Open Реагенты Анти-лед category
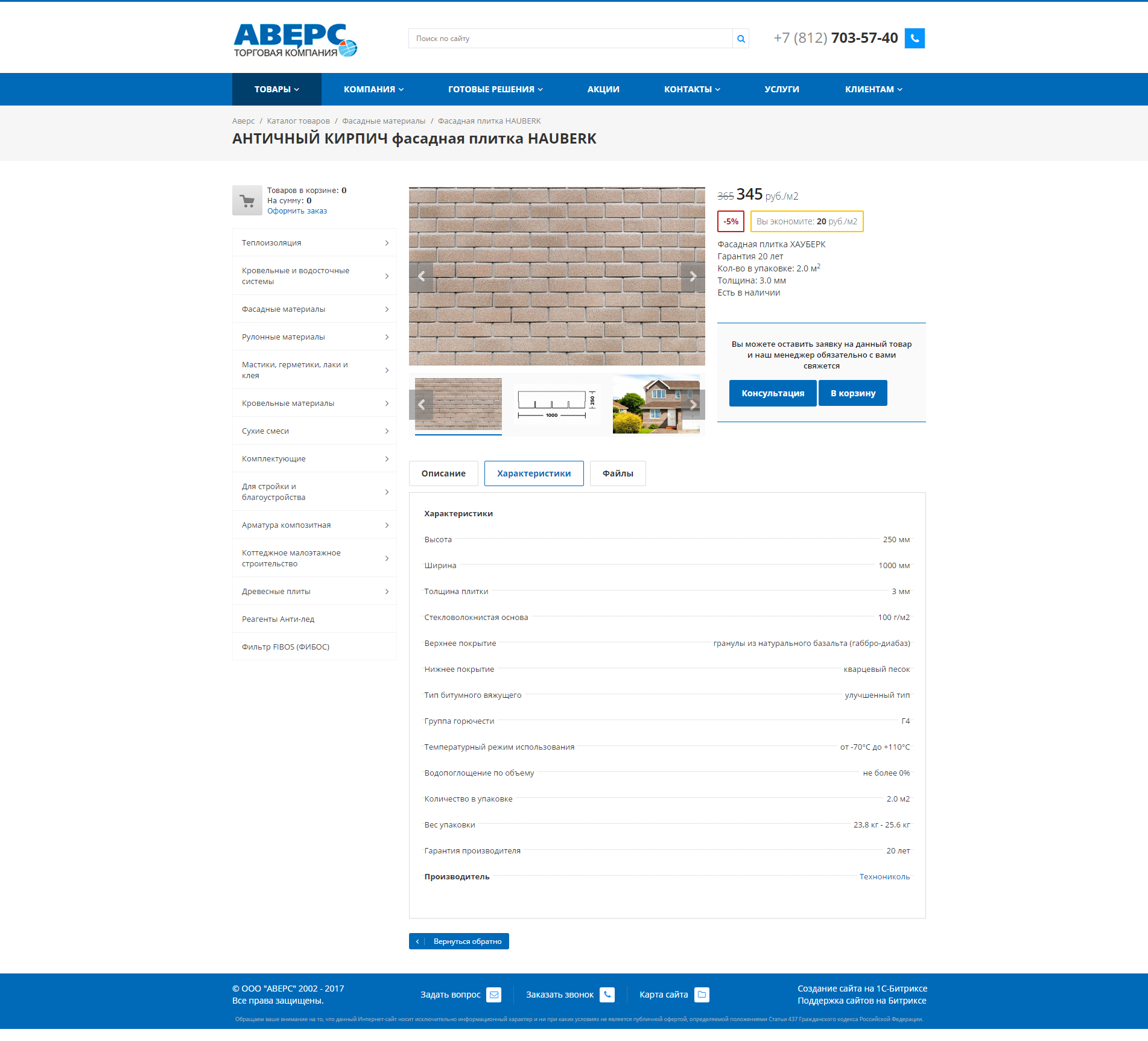 tap(314, 619)
